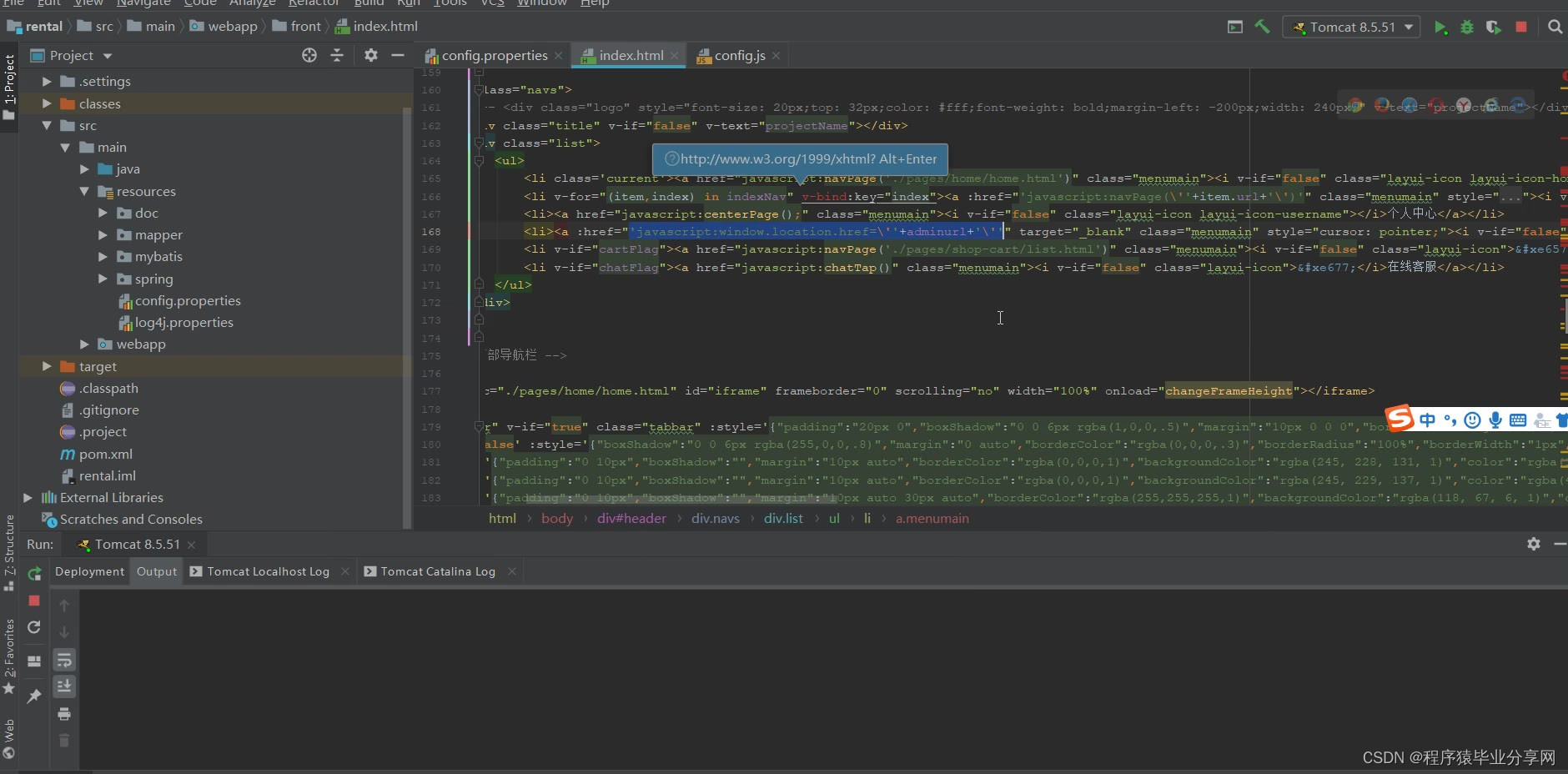Expand the java folder

pyautogui.click(x=84, y=168)
